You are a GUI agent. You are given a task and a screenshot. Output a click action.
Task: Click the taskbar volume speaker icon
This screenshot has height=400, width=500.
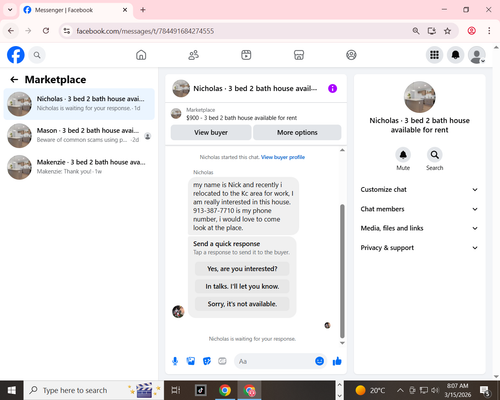(x=435, y=390)
